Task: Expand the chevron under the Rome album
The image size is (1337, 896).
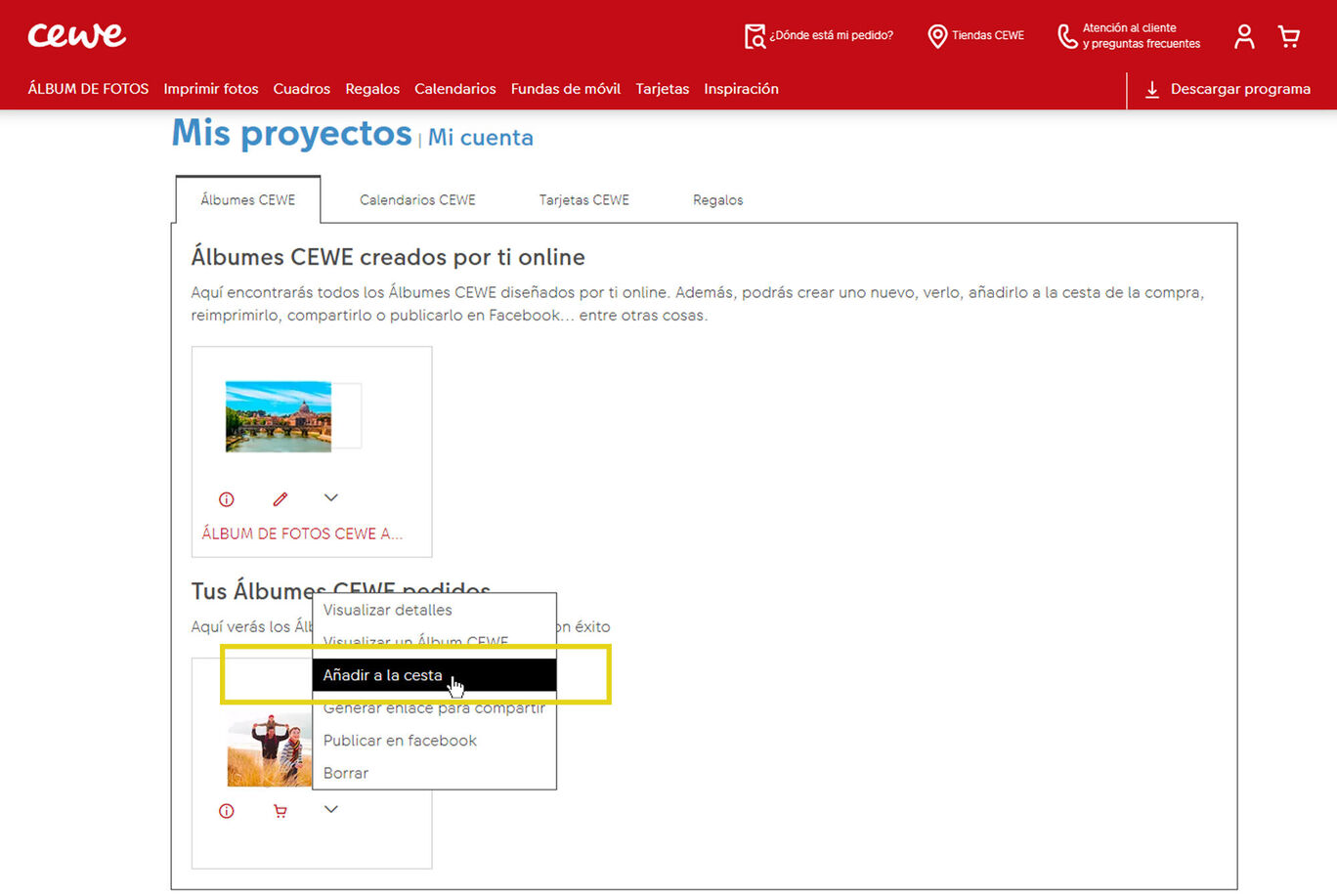Action: (x=330, y=497)
